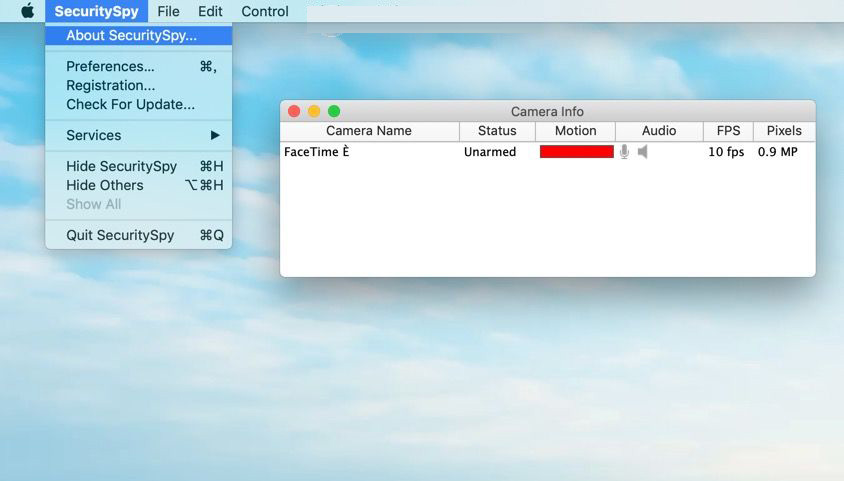Viewport: 844px width, 481px height.
Task: Sort by Camera Name column header
Action: (x=369, y=131)
